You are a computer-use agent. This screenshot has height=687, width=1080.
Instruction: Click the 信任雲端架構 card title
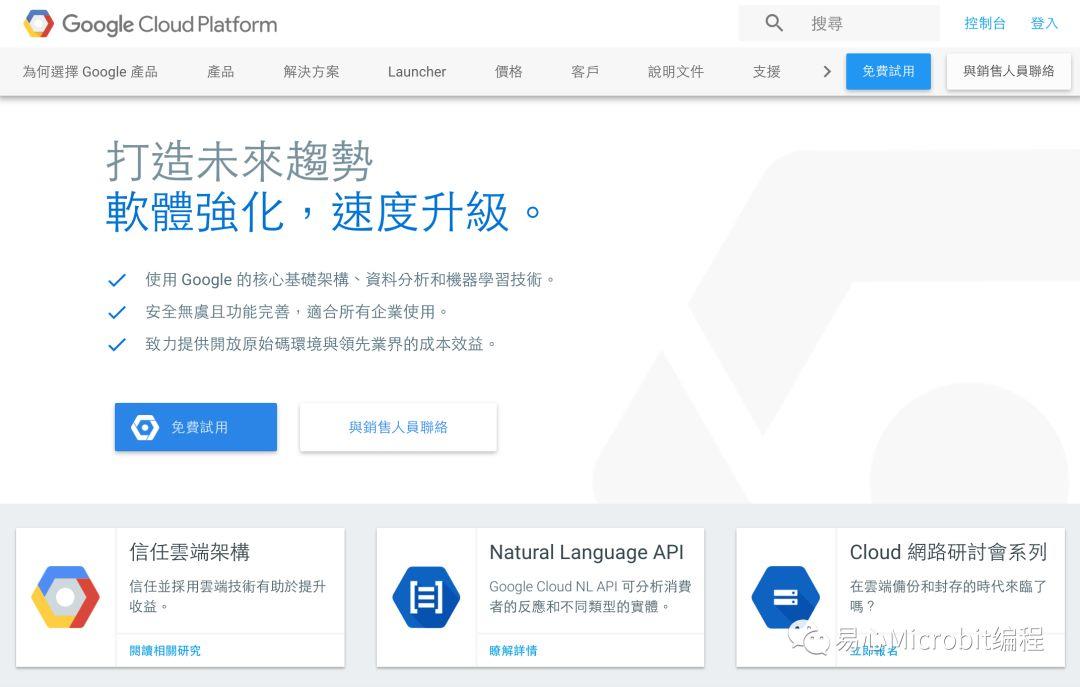coord(189,552)
